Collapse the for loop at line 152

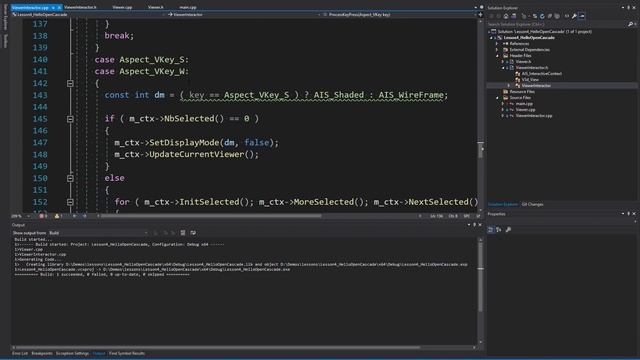point(70,202)
